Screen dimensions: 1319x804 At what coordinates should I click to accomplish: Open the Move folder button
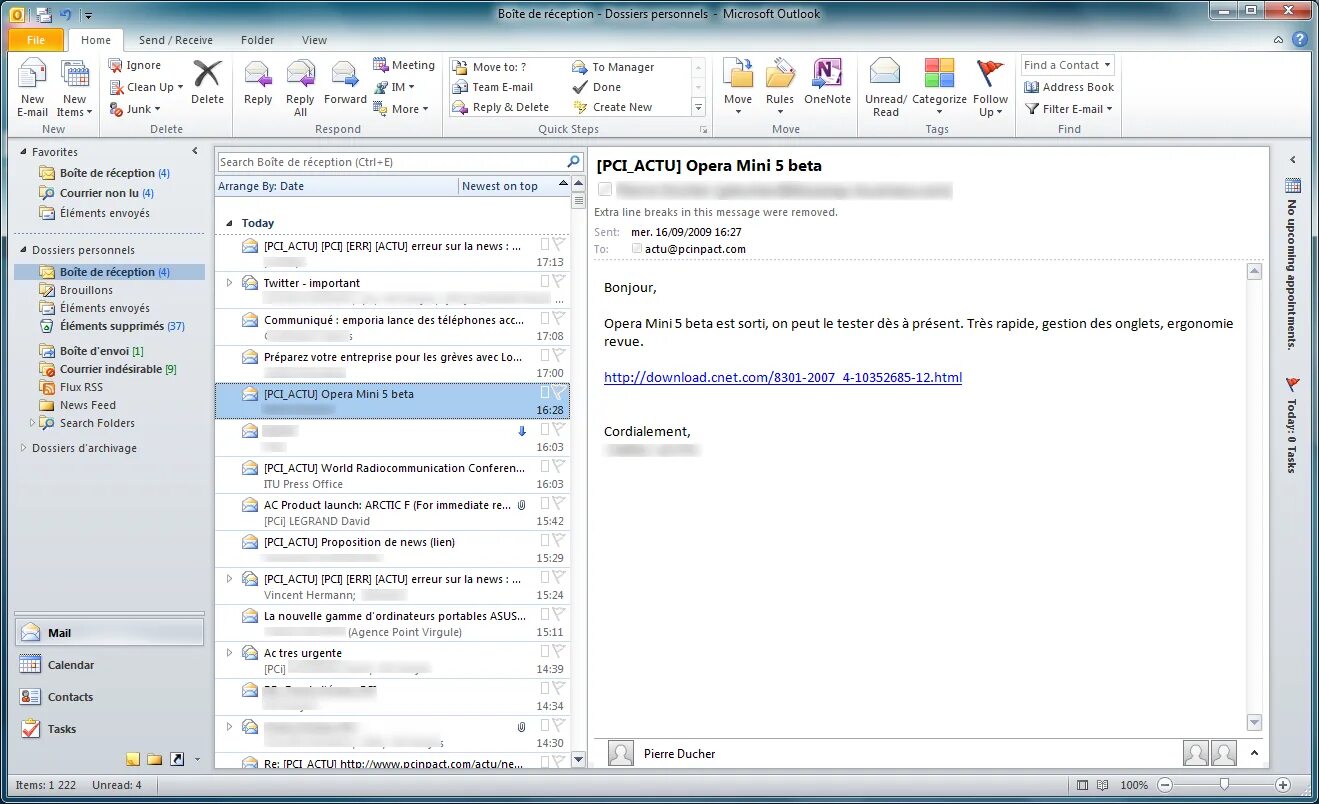coord(738,88)
